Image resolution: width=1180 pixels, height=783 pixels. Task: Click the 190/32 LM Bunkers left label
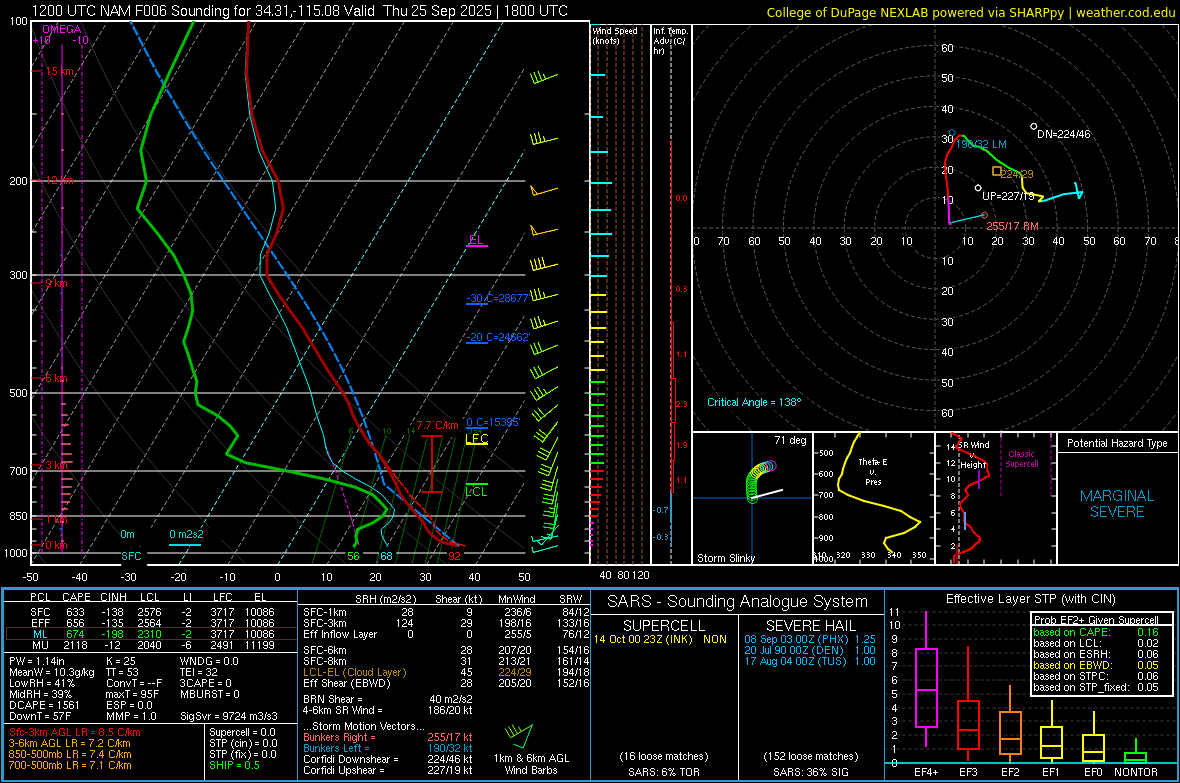tap(981, 144)
